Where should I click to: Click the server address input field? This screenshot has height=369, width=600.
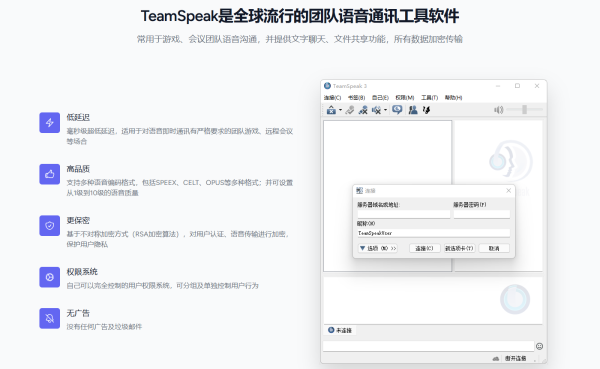[404, 214]
